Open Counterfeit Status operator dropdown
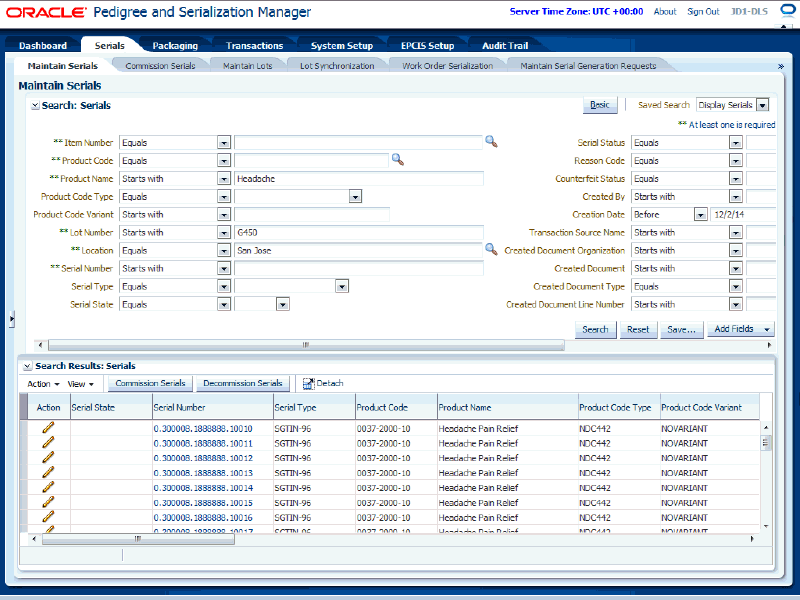800x600 pixels. (x=735, y=179)
